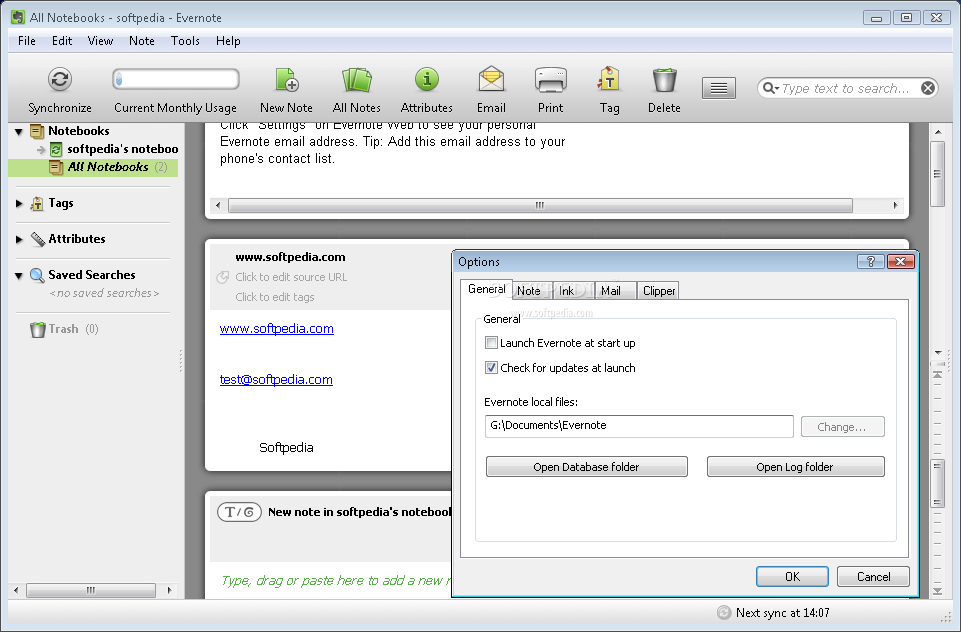Cancel the Options dialog

point(873,576)
